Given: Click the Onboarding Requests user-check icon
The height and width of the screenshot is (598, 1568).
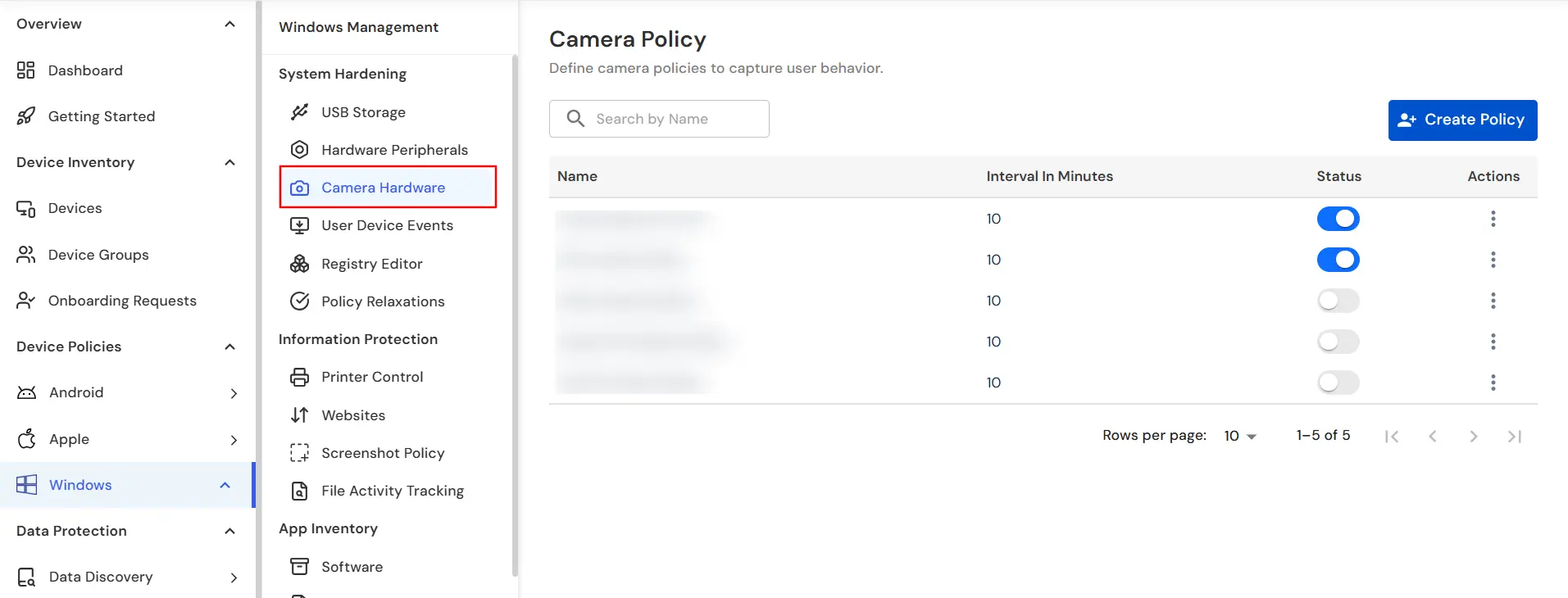Looking at the screenshot, I should pos(26,301).
